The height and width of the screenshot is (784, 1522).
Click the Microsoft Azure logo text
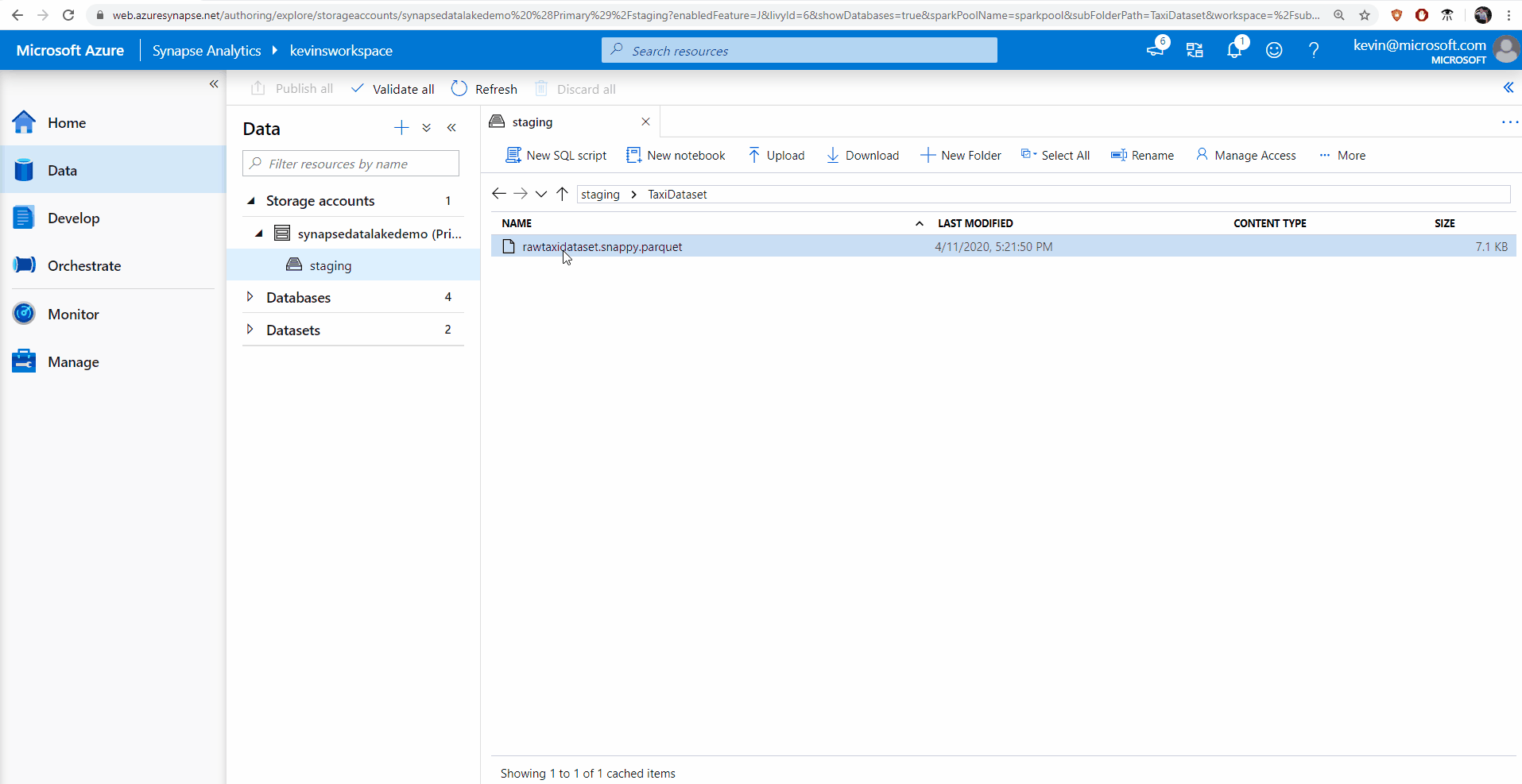click(x=70, y=50)
